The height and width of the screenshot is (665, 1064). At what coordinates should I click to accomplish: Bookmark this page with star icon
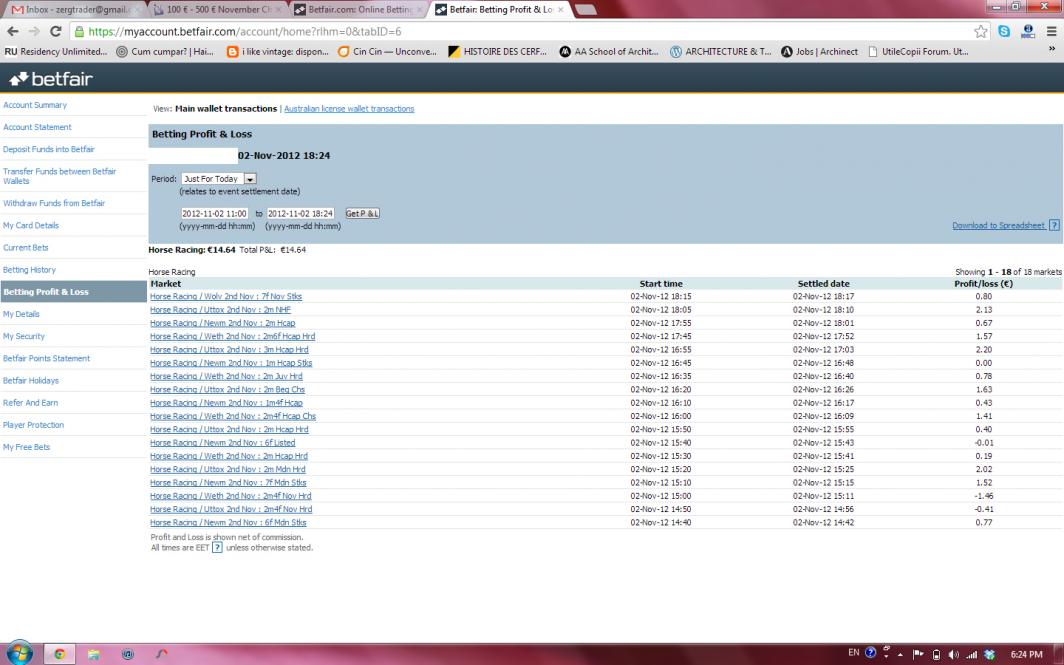[981, 31]
